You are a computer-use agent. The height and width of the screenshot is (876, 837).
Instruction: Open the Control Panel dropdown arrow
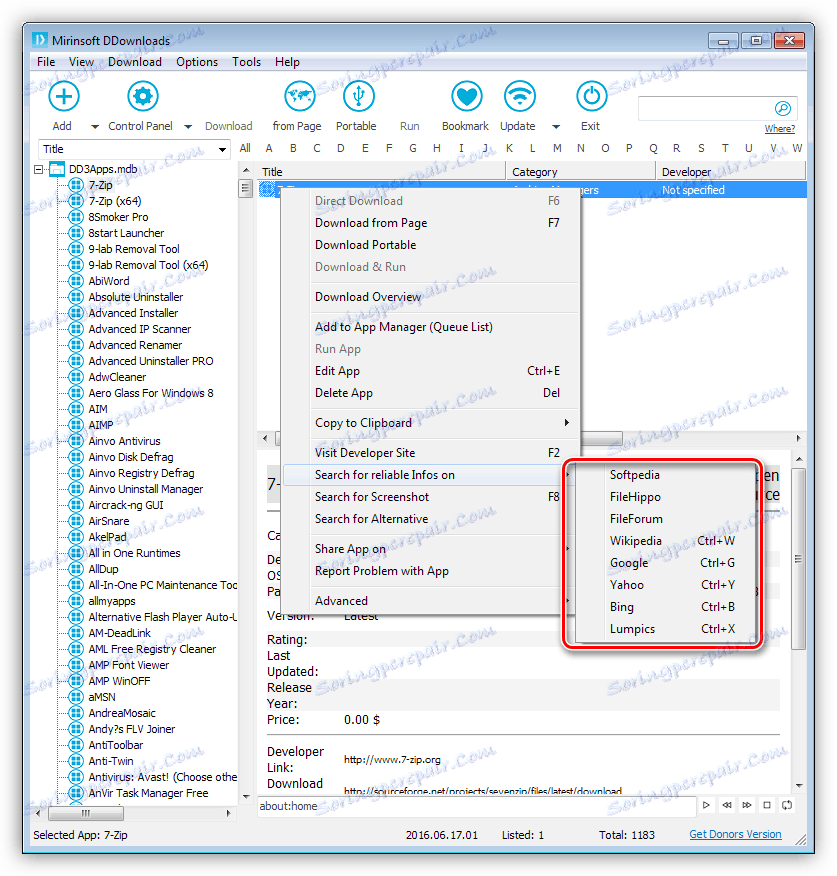pyautogui.click(x=188, y=127)
